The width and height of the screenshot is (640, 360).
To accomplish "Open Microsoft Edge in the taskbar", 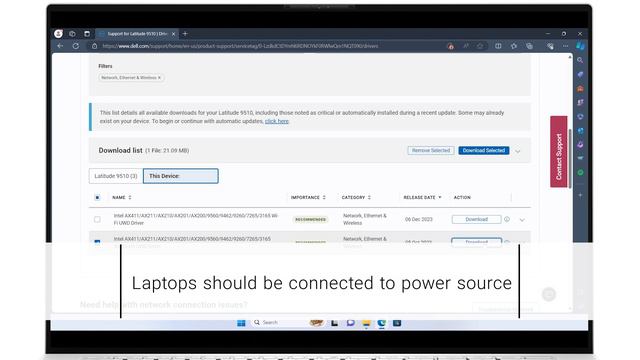I will pos(382,323).
